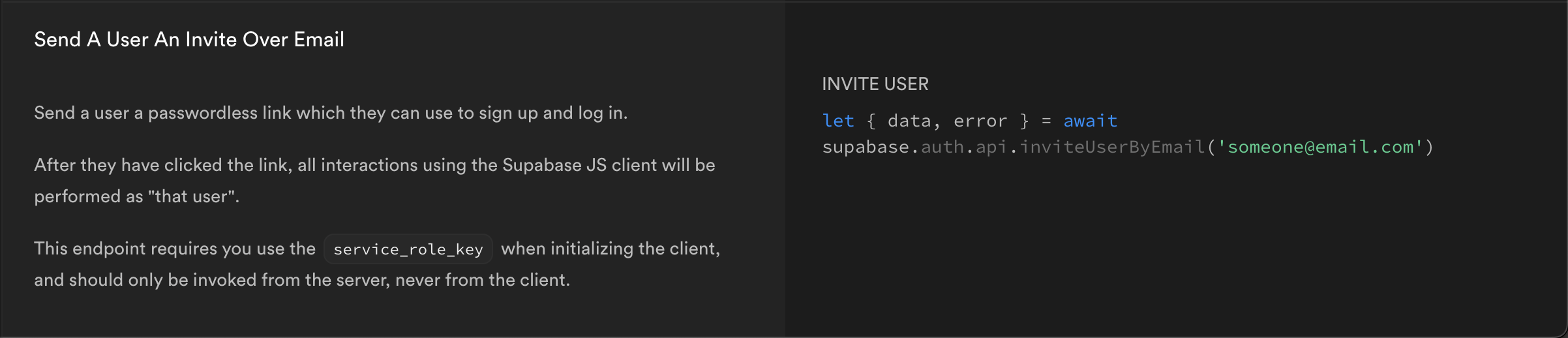Click the 'error' variable in the code
This screenshot has width=1568, height=338.
pos(980,121)
